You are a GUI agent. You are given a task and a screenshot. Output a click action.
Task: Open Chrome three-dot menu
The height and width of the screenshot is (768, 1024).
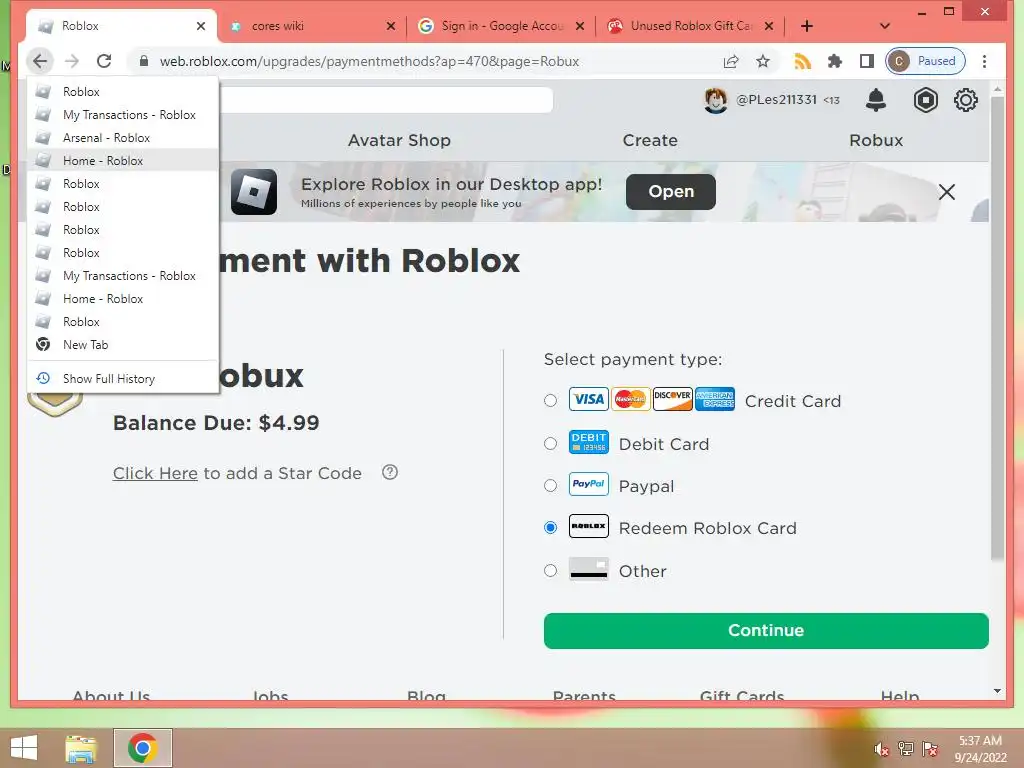click(984, 61)
